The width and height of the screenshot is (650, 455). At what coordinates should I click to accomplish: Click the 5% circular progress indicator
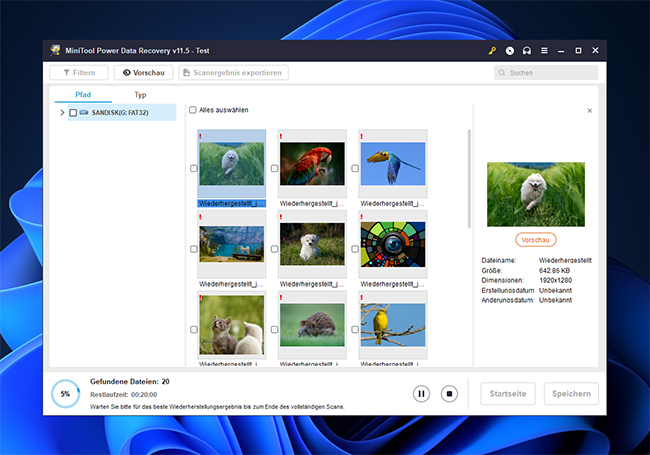click(65, 394)
